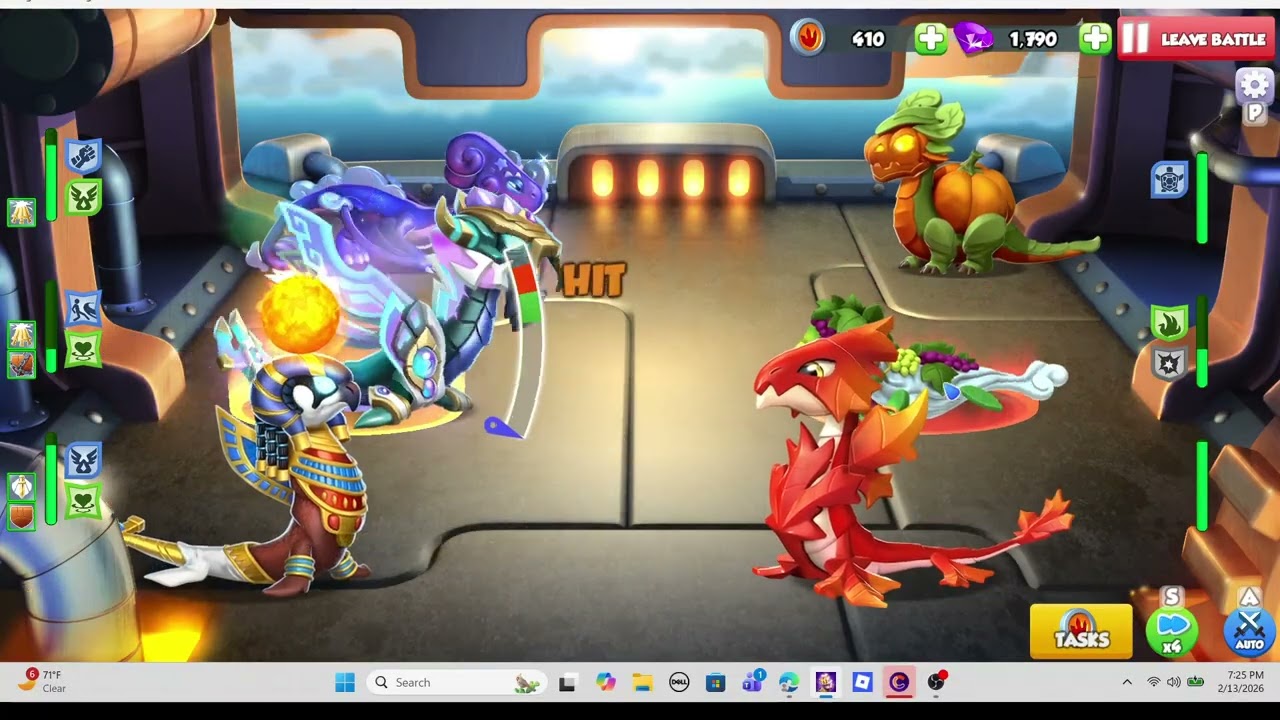Add more fire tokens with the plus button
The width and height of the screenshot is (1280, 720).
click(930, 39)
